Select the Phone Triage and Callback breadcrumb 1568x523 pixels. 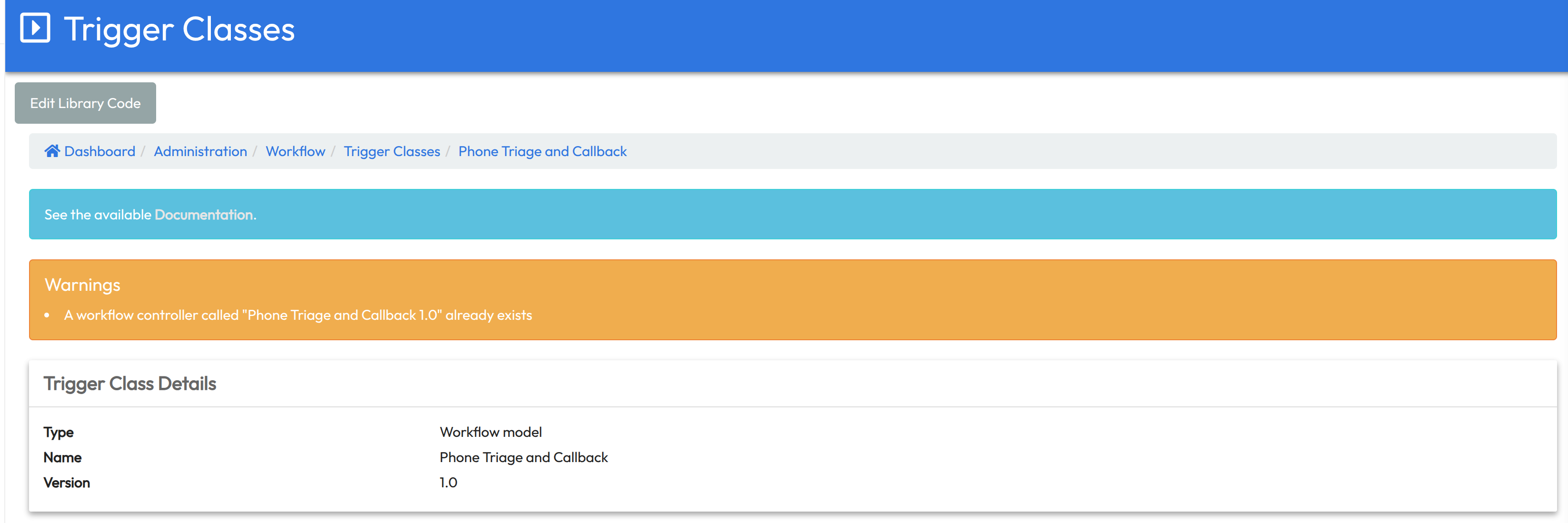coord(542,152)
